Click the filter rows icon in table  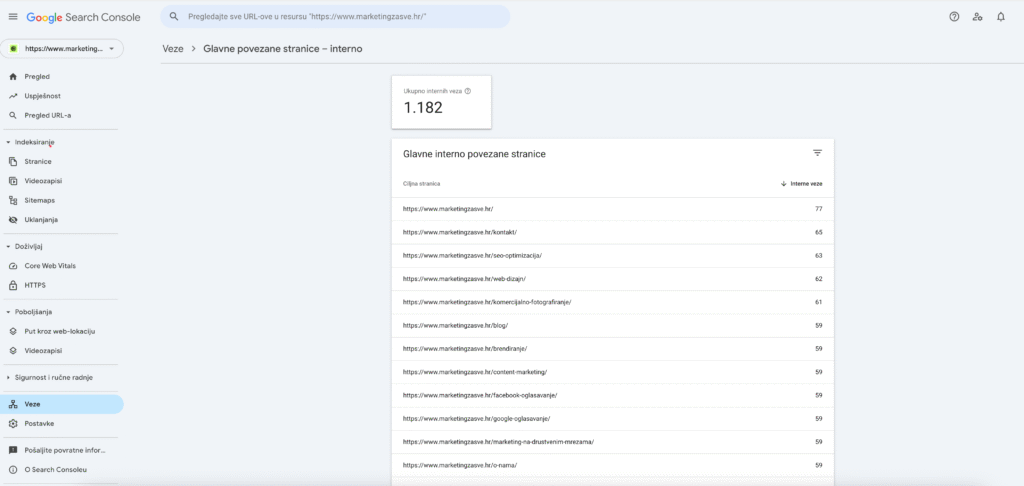(817, 153)
